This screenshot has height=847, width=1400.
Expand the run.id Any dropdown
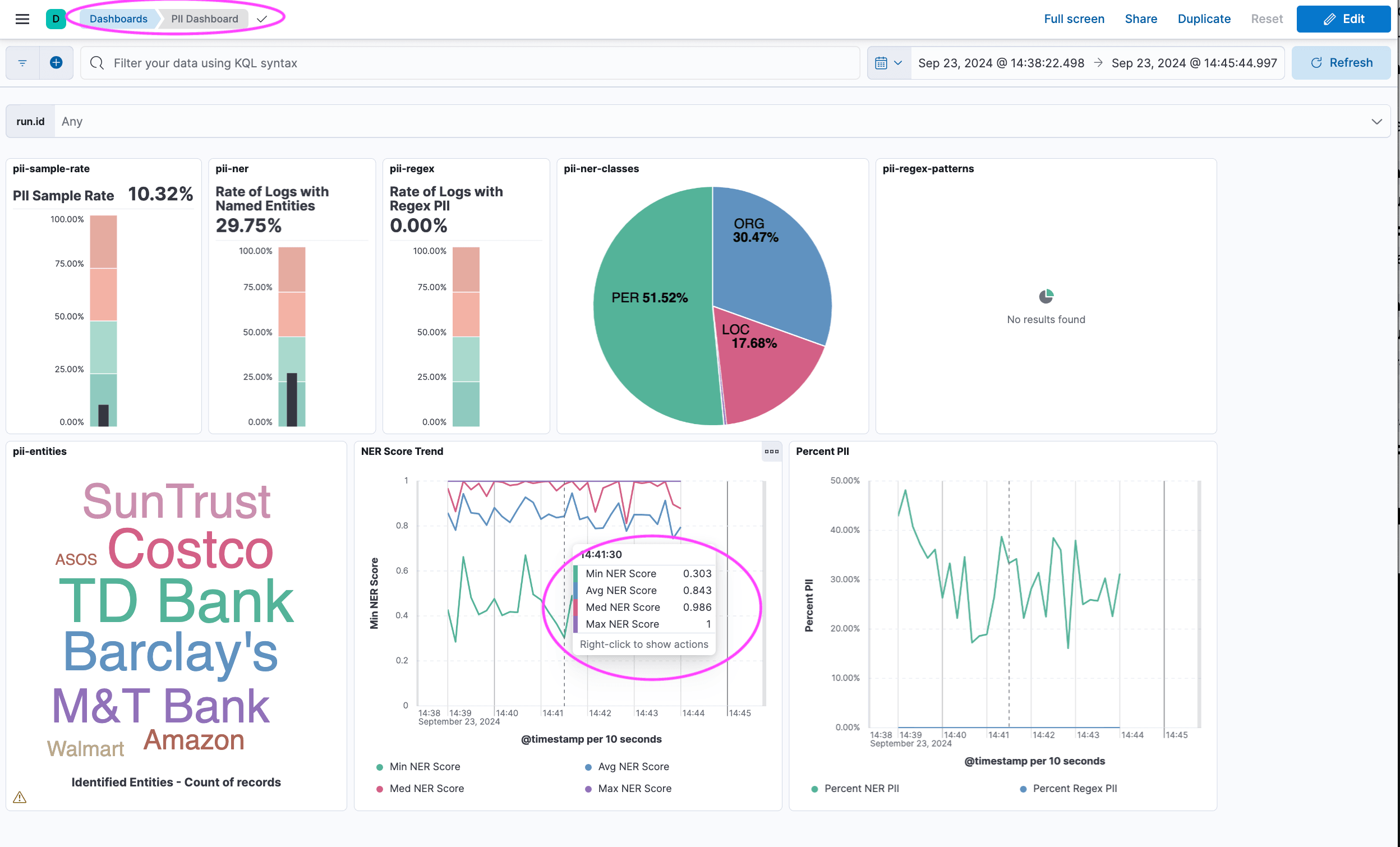(x=1376, y=121)
